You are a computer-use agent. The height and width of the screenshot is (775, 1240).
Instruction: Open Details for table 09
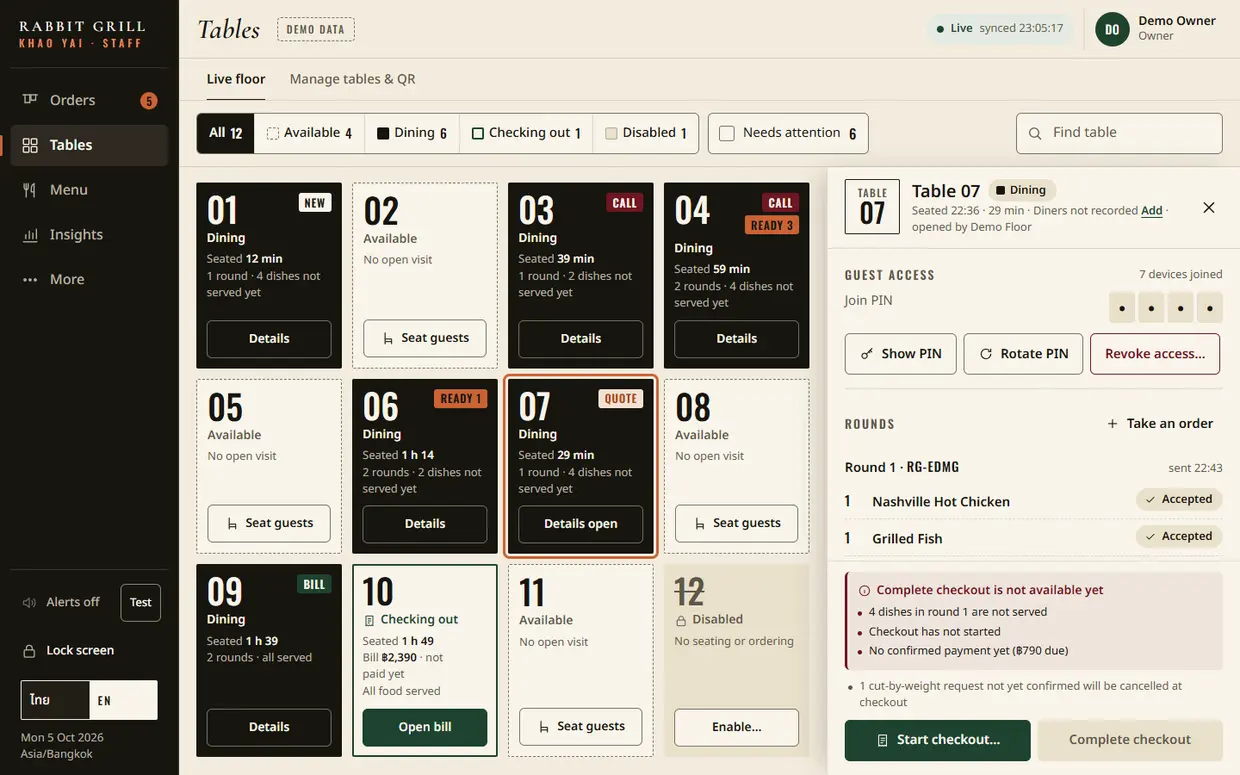click(269, 727)
